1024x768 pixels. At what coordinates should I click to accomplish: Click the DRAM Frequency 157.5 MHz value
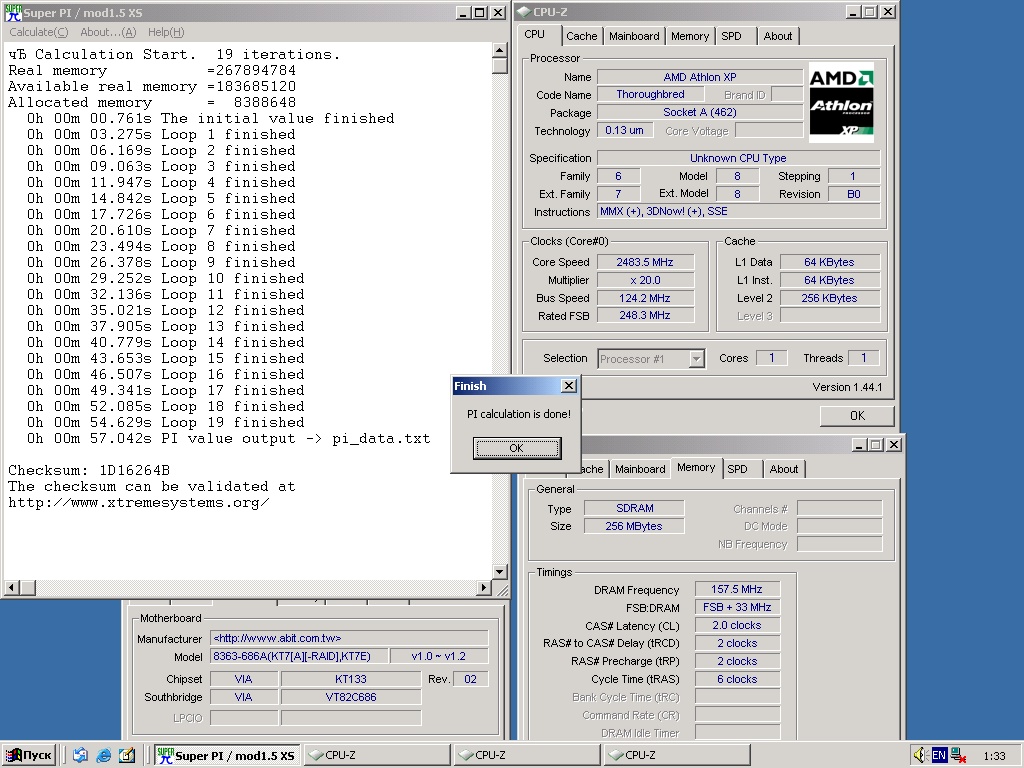click(737, 589)
